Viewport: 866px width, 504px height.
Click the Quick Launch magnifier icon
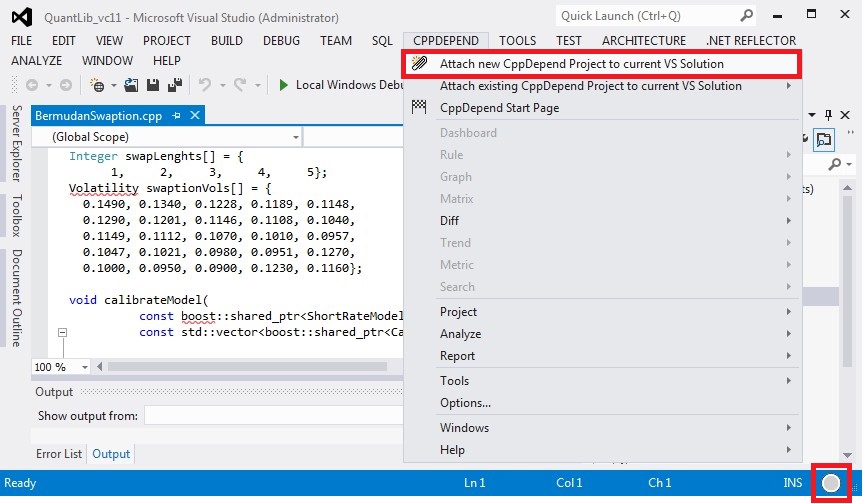[x=746, y=15]
